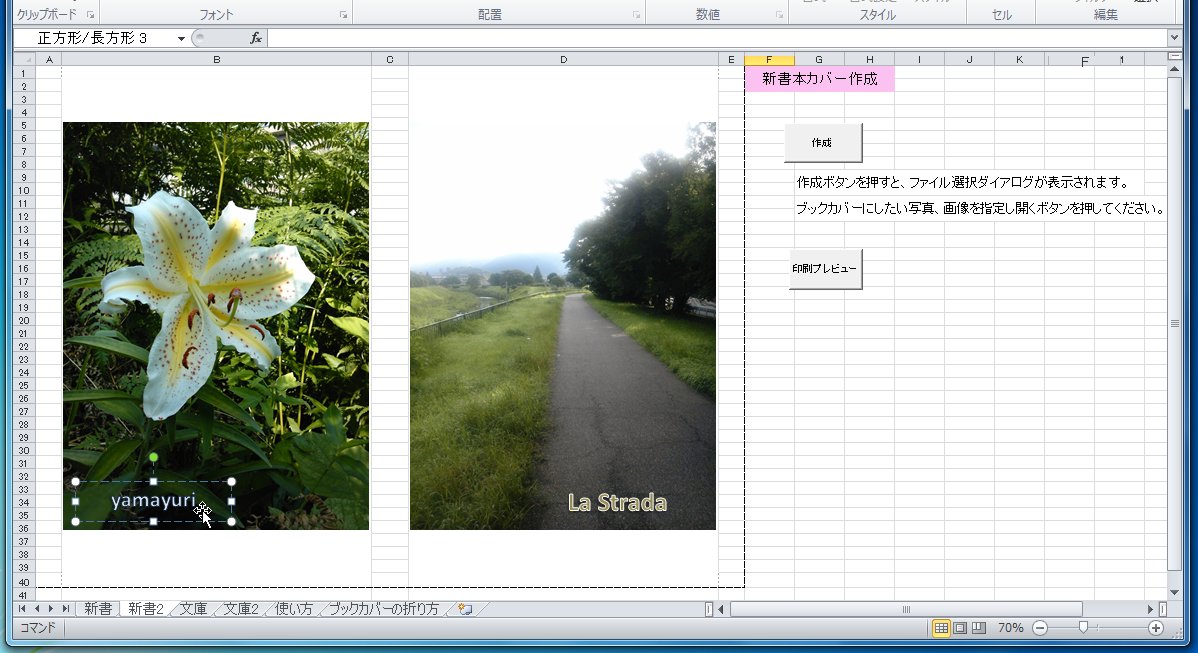Go to the last sheet tab with the arrow
Screen dimensions: 1198x653
(x=66, y=609)
